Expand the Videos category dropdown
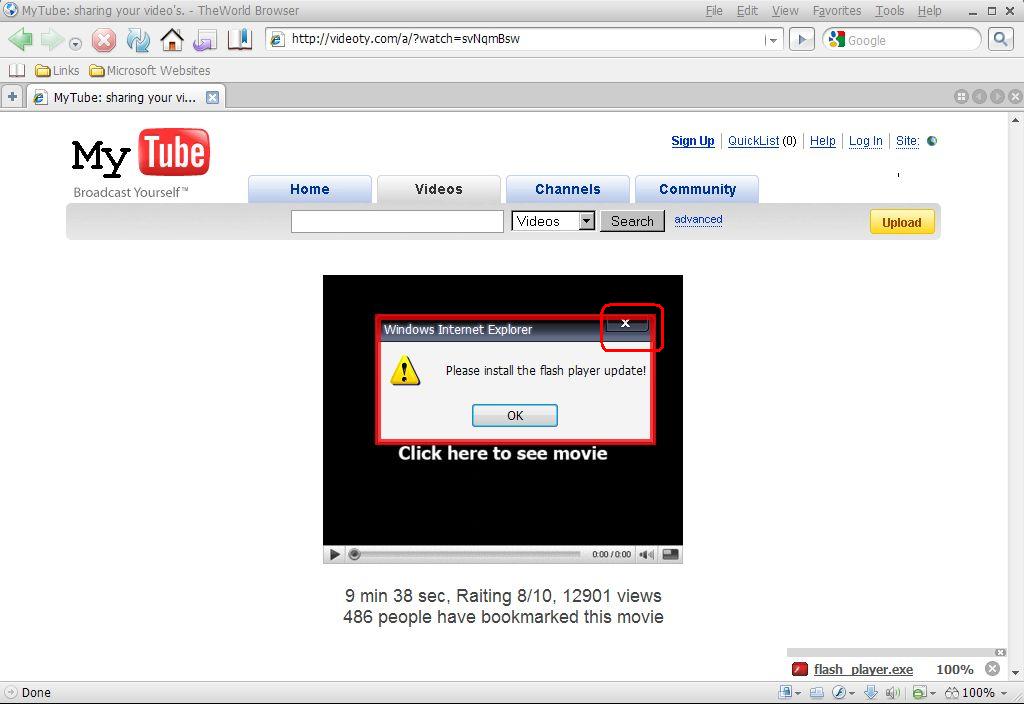This screenshot has width=1024, height=704. pos(587,221)
